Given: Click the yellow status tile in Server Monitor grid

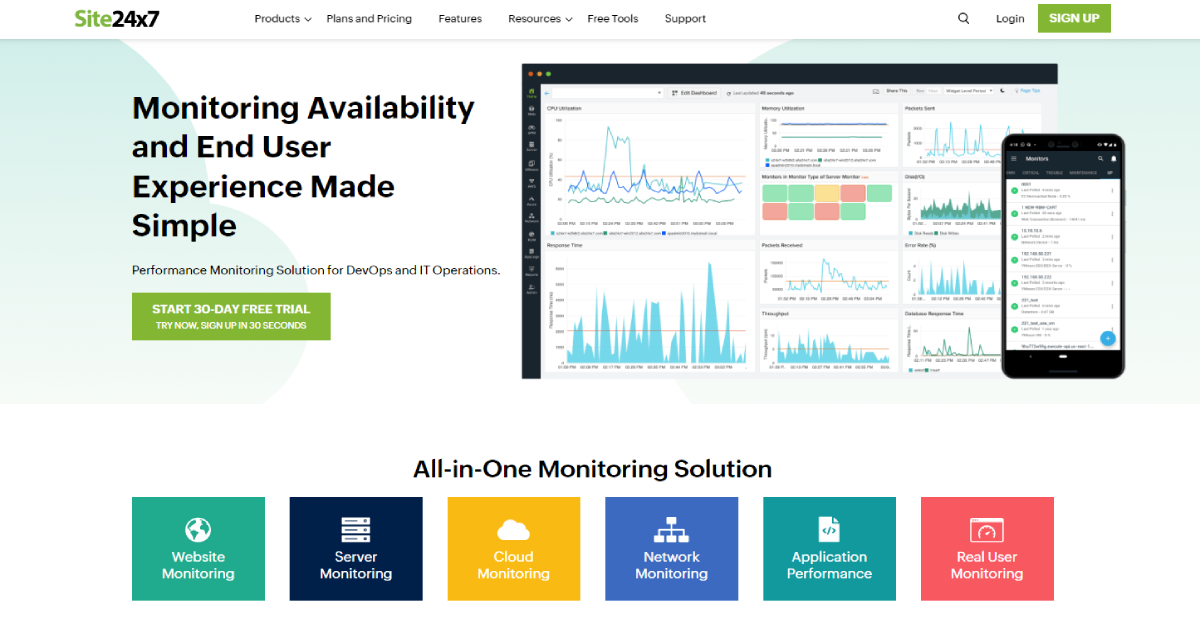Looking at the screenshot, I should (x=827, y=192).
